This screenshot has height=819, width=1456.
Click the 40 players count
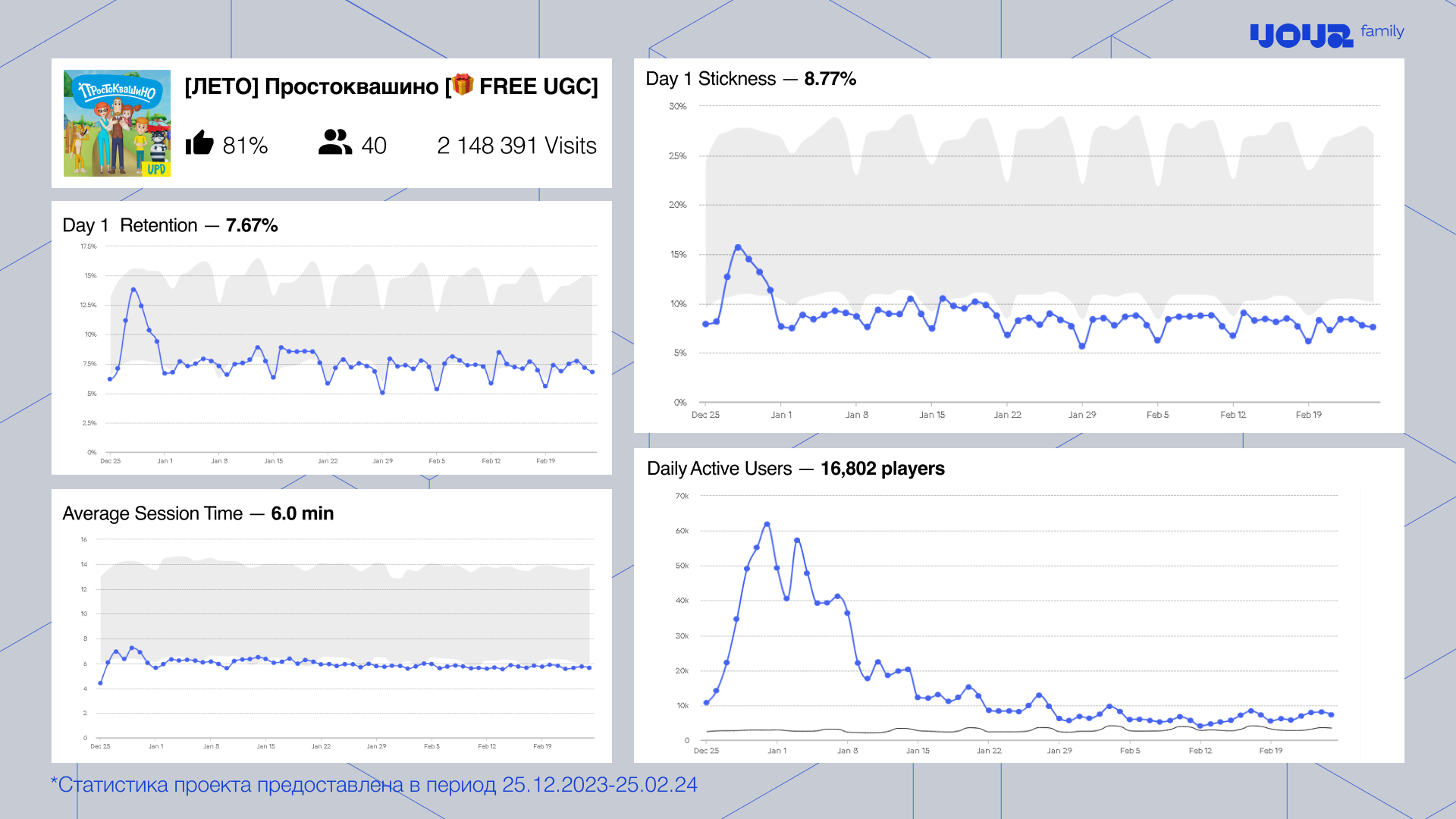[x=374, y=146]
